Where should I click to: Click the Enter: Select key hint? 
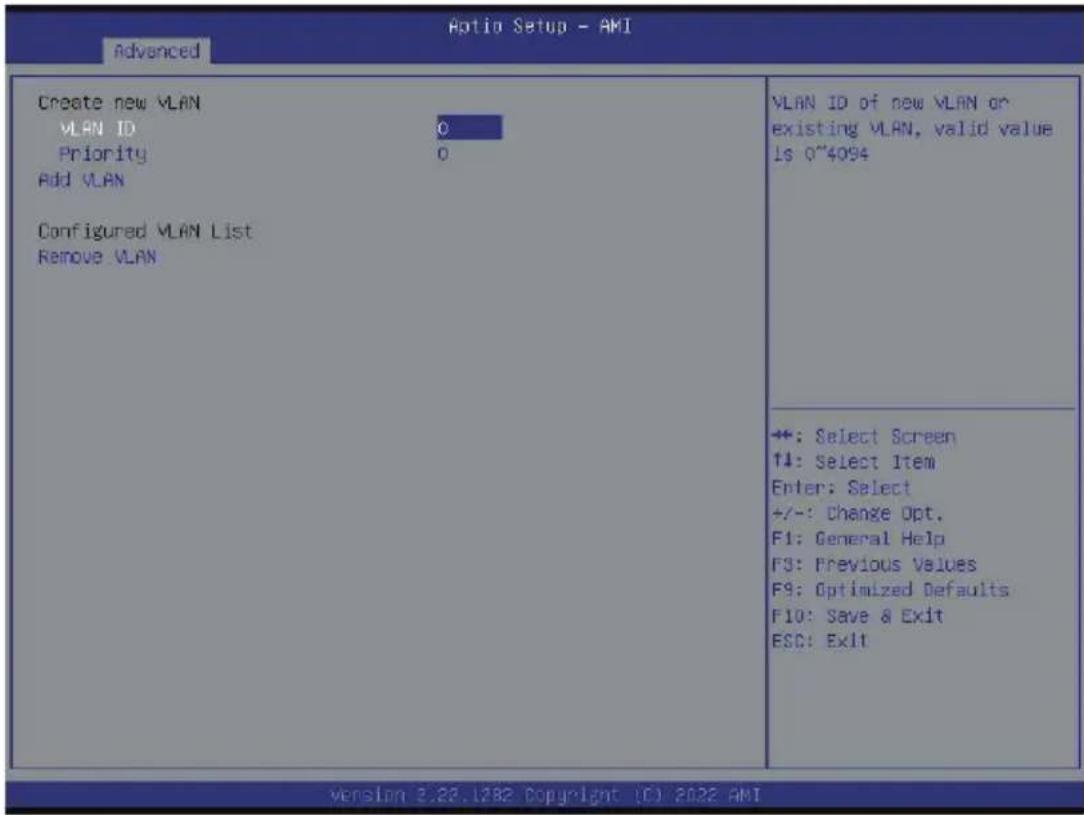tap(841, 488)
